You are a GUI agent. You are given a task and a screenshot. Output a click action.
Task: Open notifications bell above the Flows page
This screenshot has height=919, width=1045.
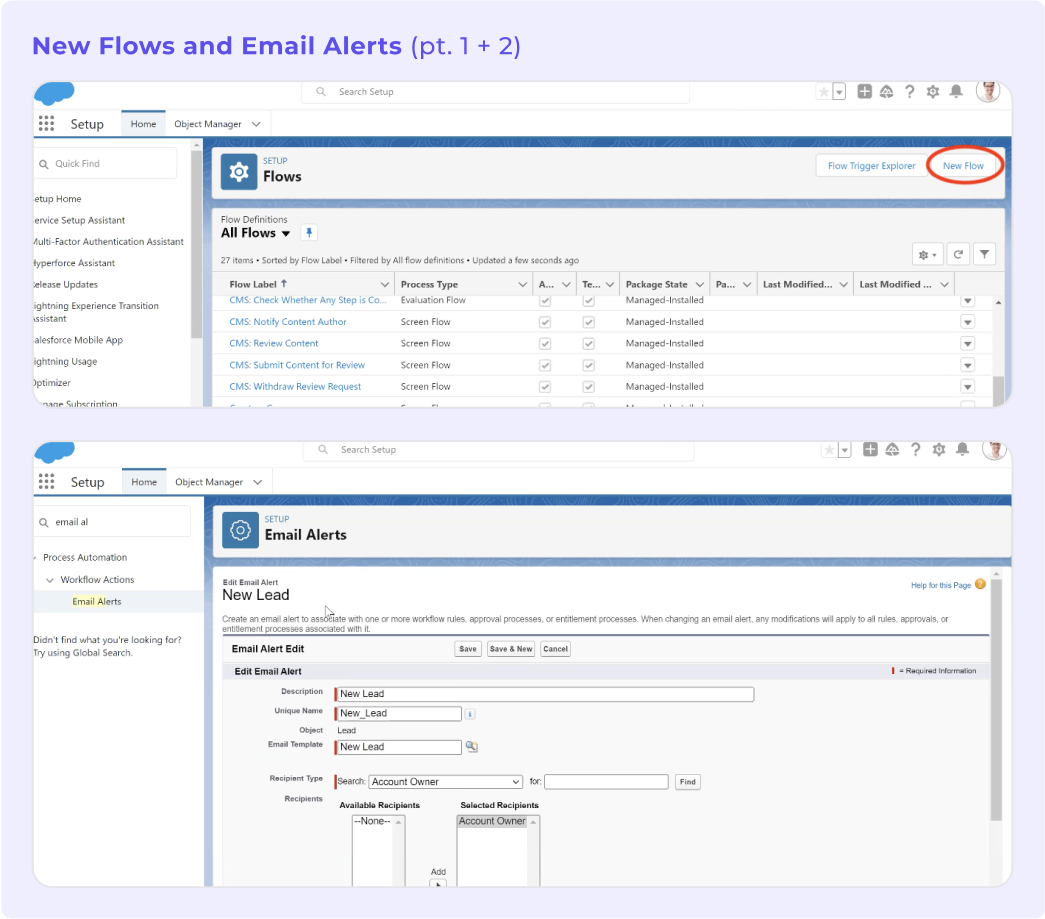click(x=956, y=91)
